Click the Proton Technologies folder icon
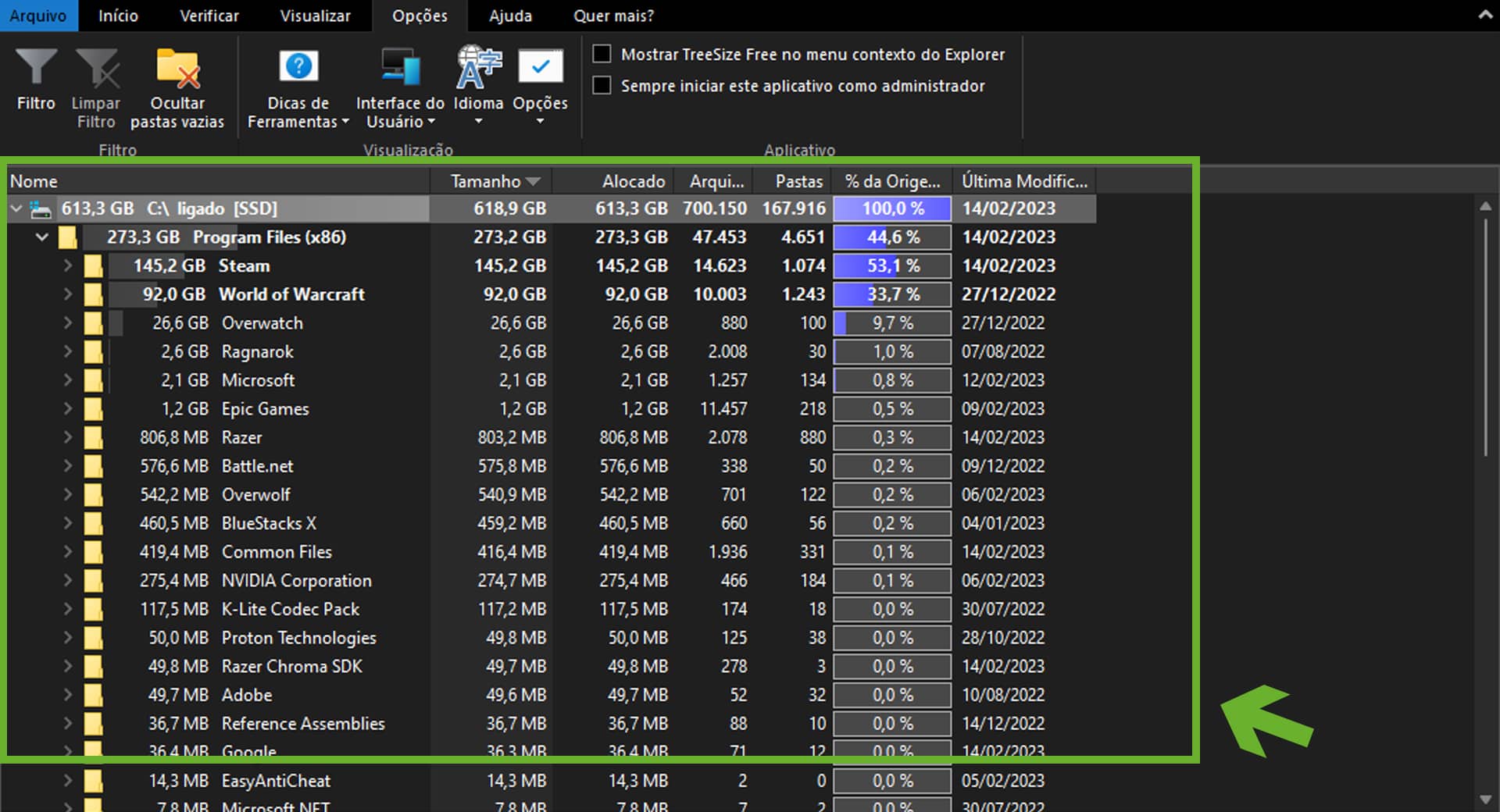 (x=94, y=639)
